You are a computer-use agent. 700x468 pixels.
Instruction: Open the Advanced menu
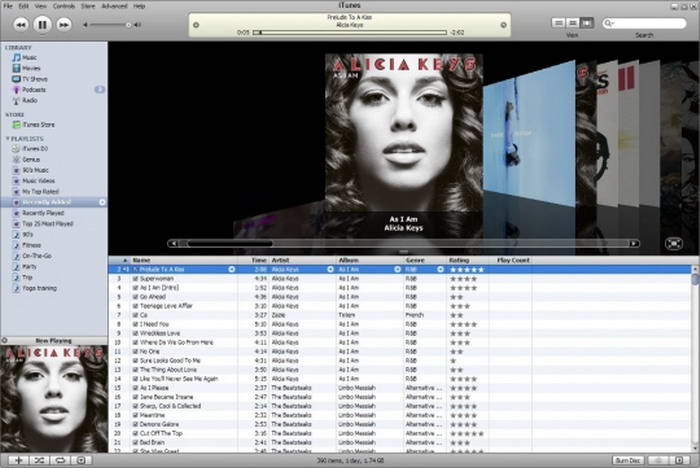(x=114, y=6)
